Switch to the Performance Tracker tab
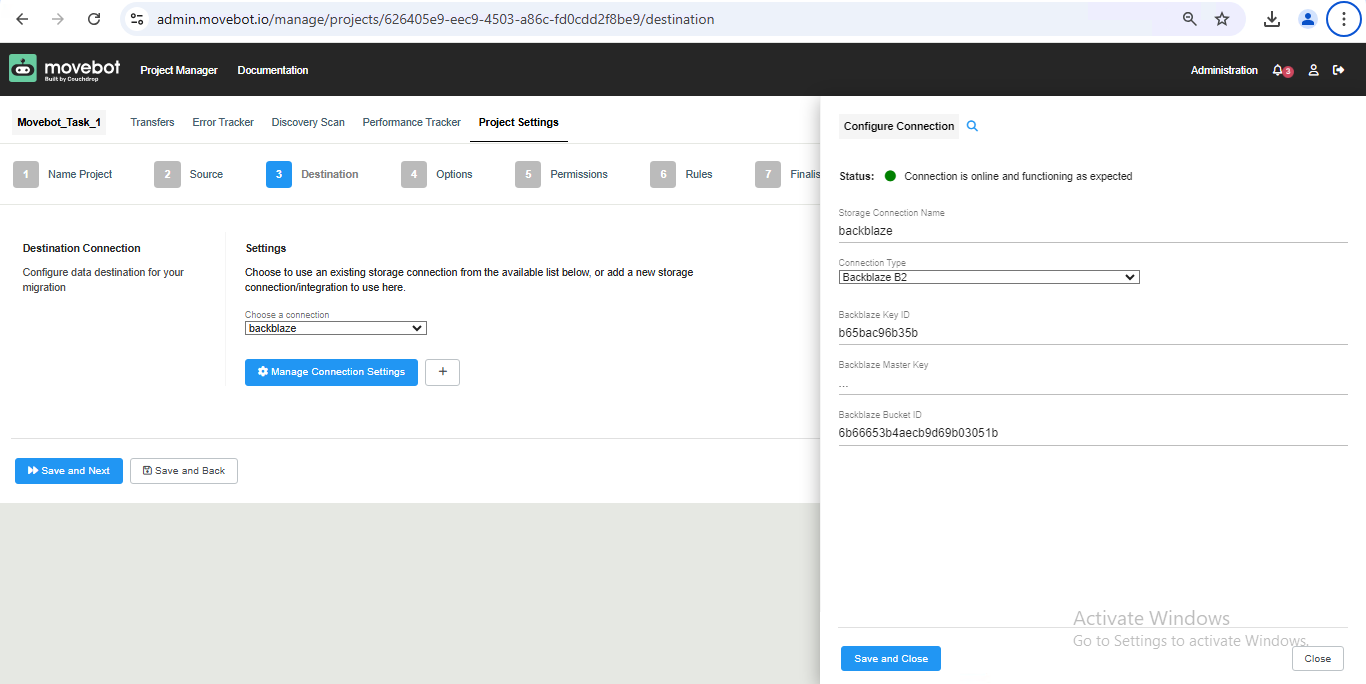The height and width of the screenshot is (684, 1366). (x=412, y=122)
